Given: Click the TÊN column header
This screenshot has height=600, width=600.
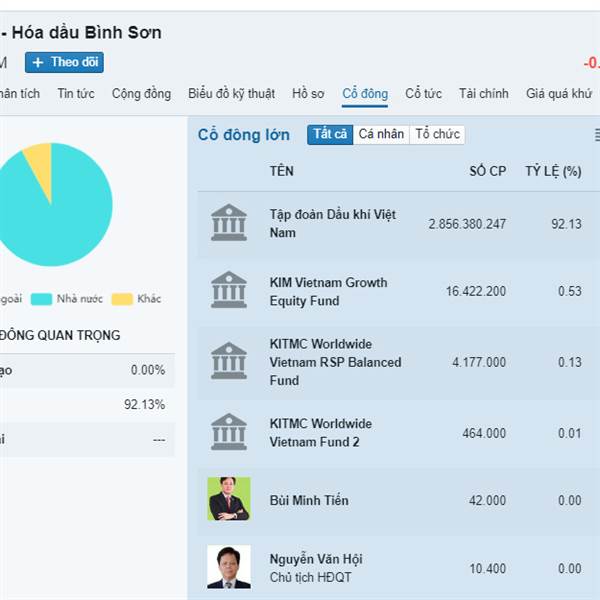Looking at the screenshot, I should point(282,171).
